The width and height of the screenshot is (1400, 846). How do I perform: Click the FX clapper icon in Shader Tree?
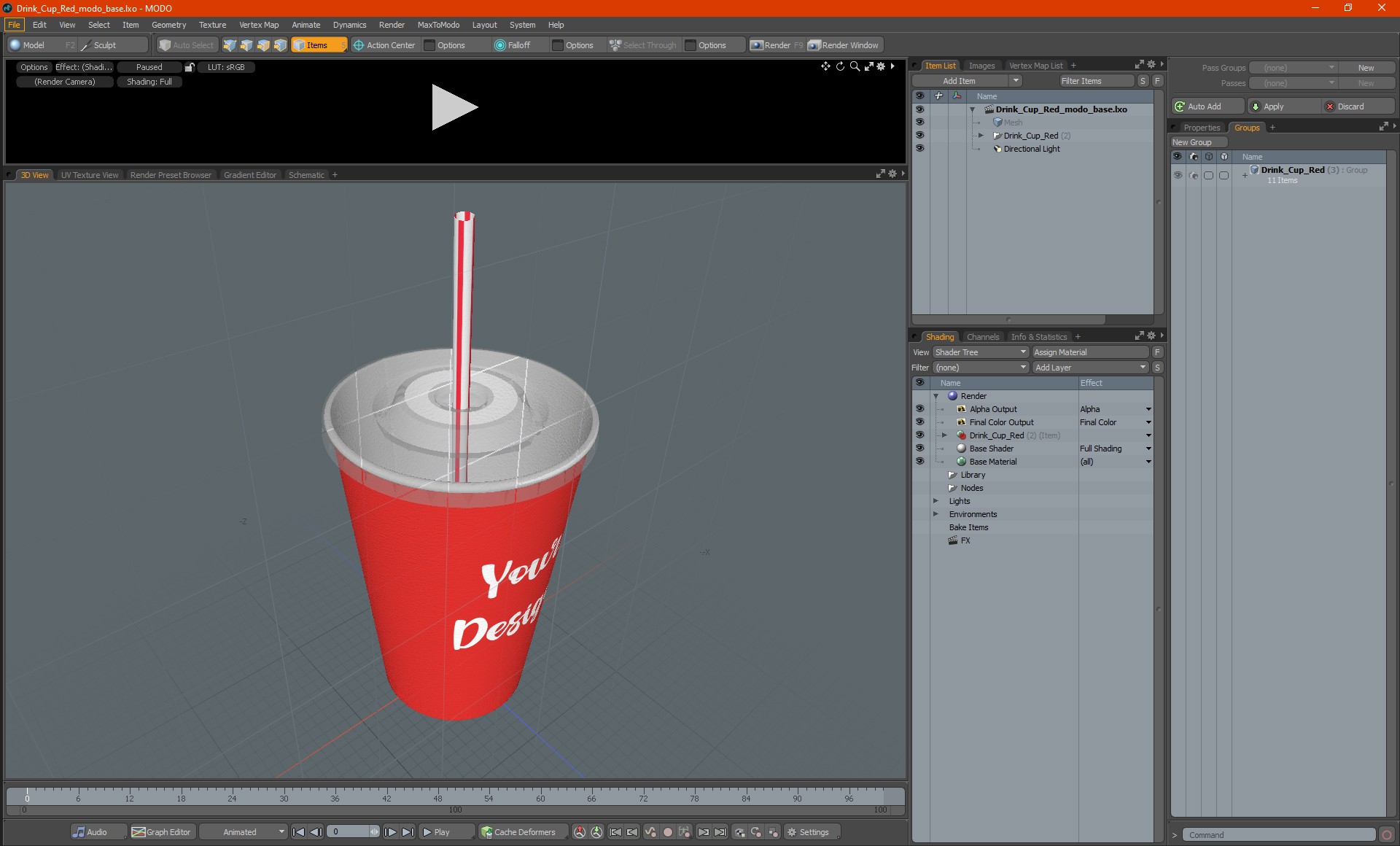point(952,540)
